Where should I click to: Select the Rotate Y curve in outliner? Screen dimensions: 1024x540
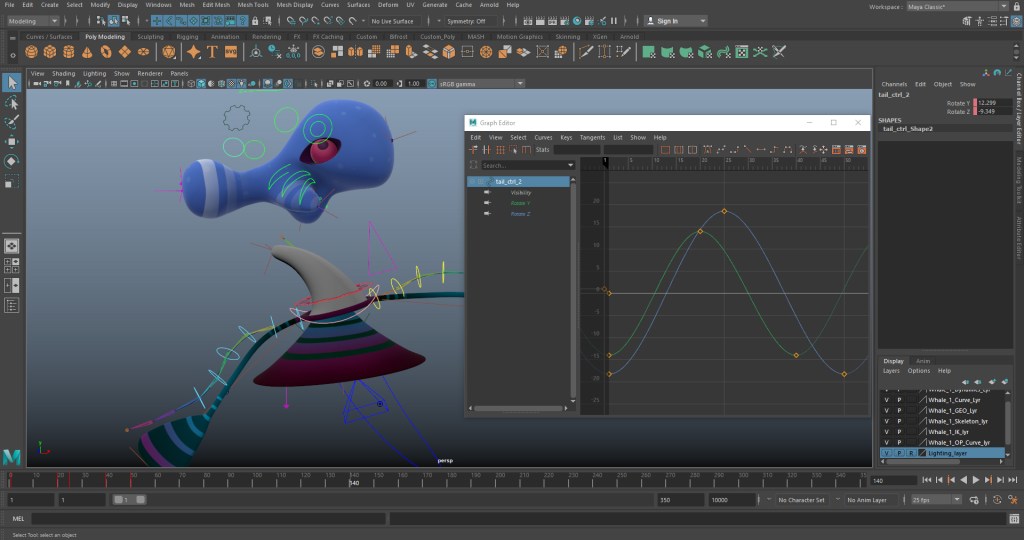pos(520,203)
